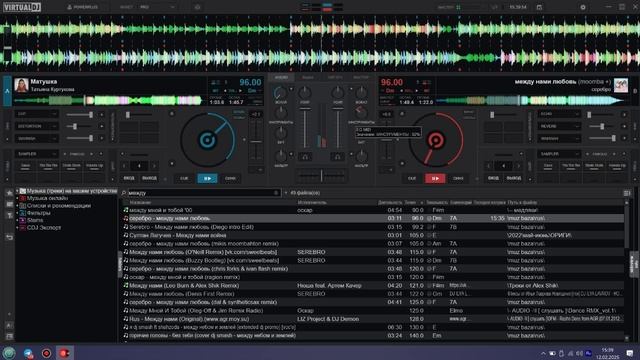The width and height of the screenshot is (640, 360).
Task: Click right deck УСИЛ gain knob
Action: (x=338, y=93)
